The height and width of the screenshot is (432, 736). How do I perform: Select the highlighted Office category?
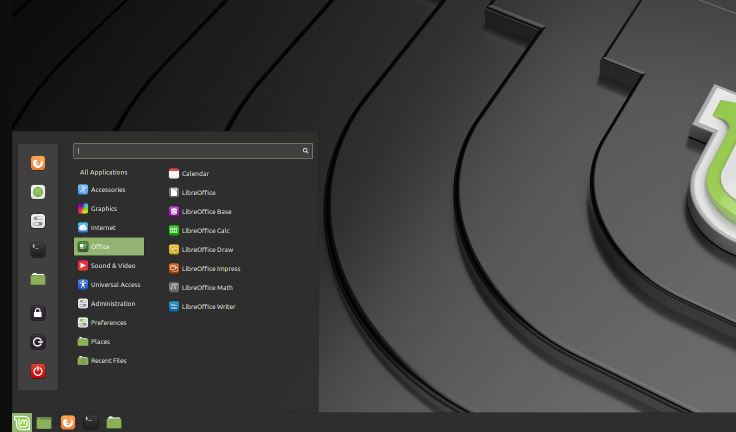[109, 247]
